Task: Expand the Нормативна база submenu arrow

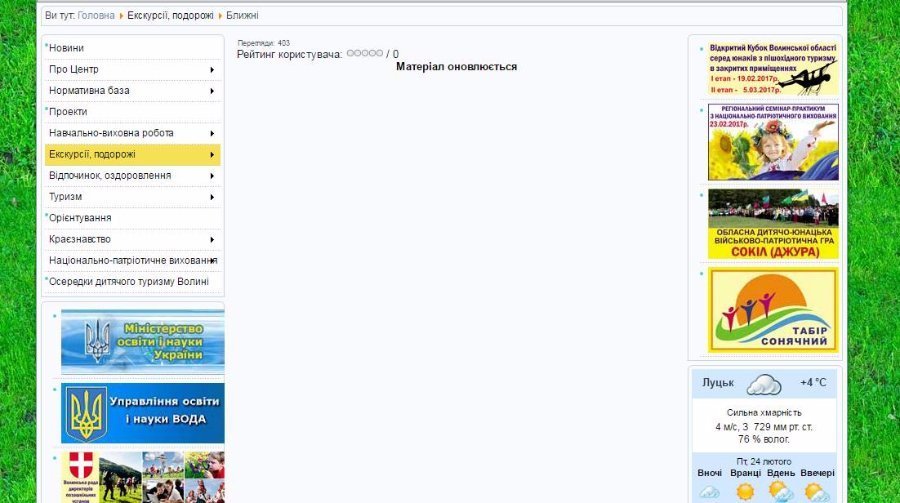Action: 212,91
